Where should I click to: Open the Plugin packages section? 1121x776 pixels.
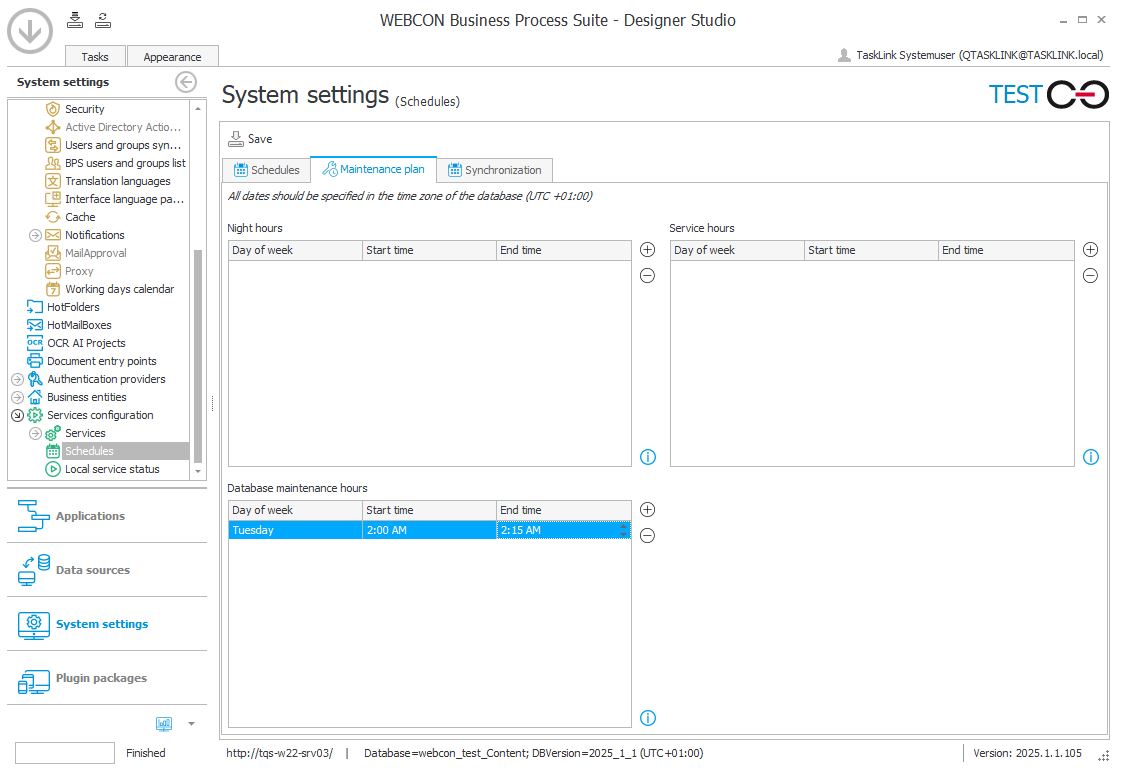[107, 678]
